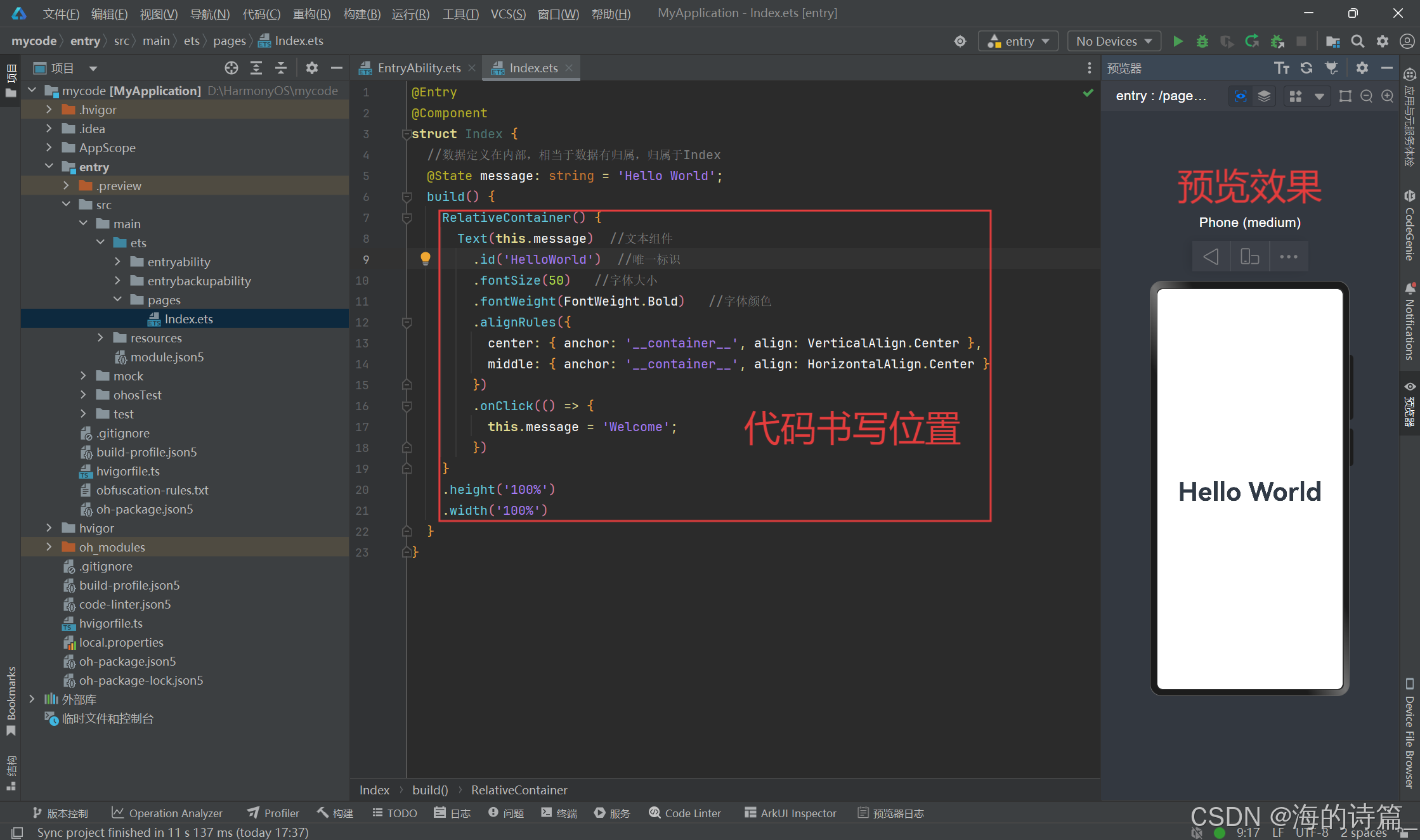Zoom in the previewer

point(1388,96)
